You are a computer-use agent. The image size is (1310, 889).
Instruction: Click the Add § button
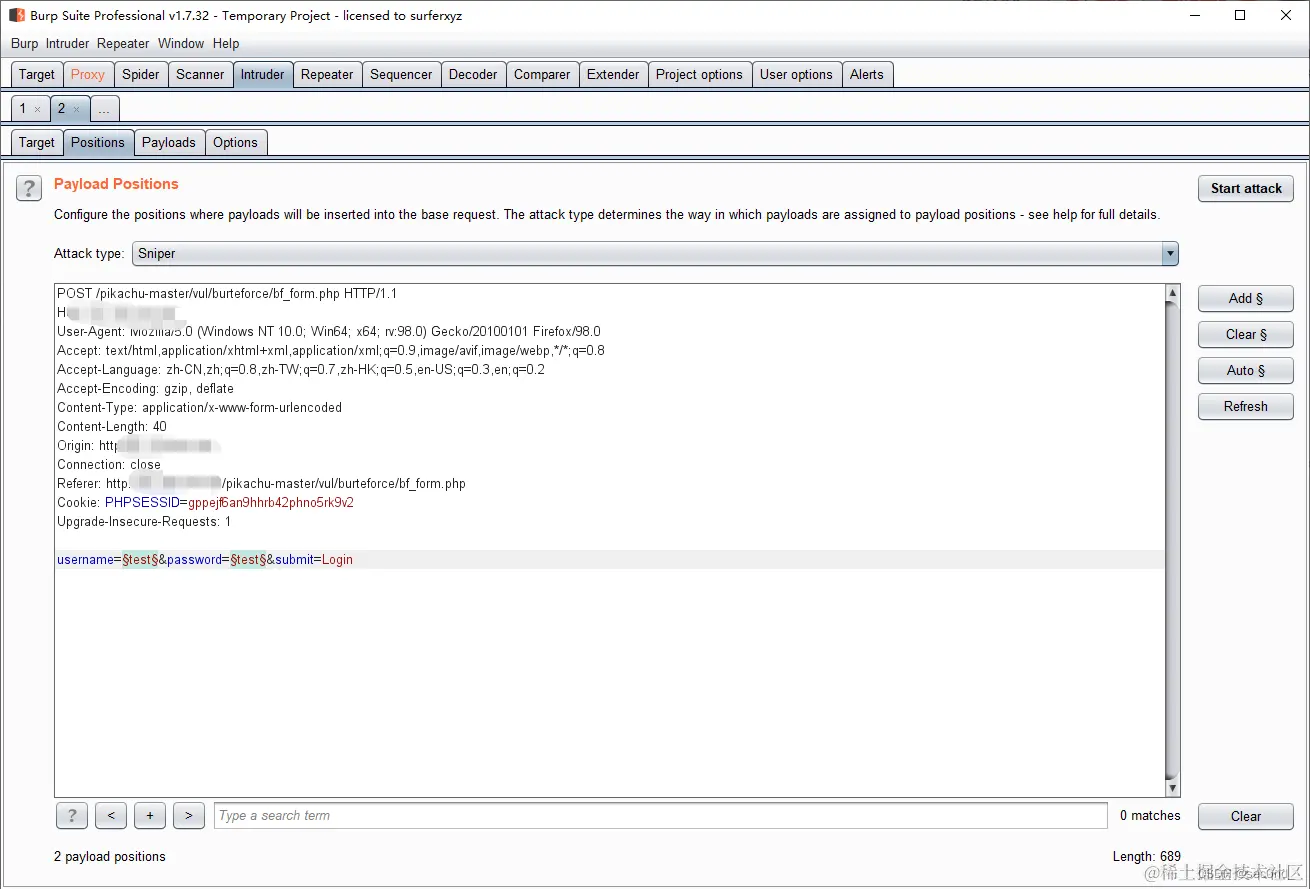1246,298
